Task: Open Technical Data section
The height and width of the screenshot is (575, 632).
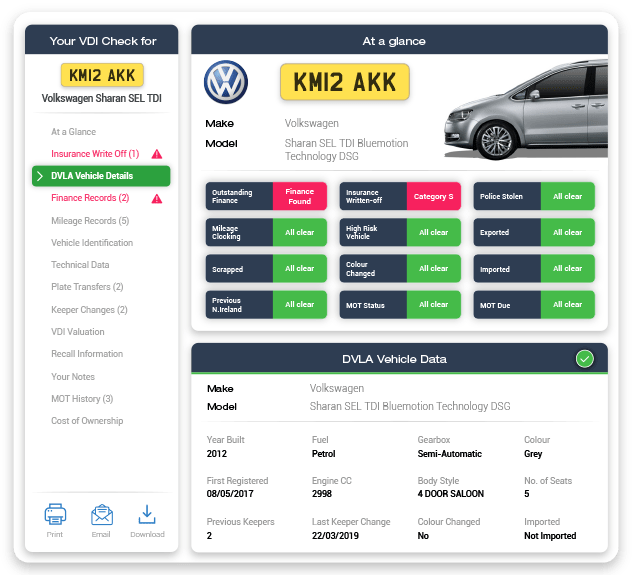Action: click(80, 265)
